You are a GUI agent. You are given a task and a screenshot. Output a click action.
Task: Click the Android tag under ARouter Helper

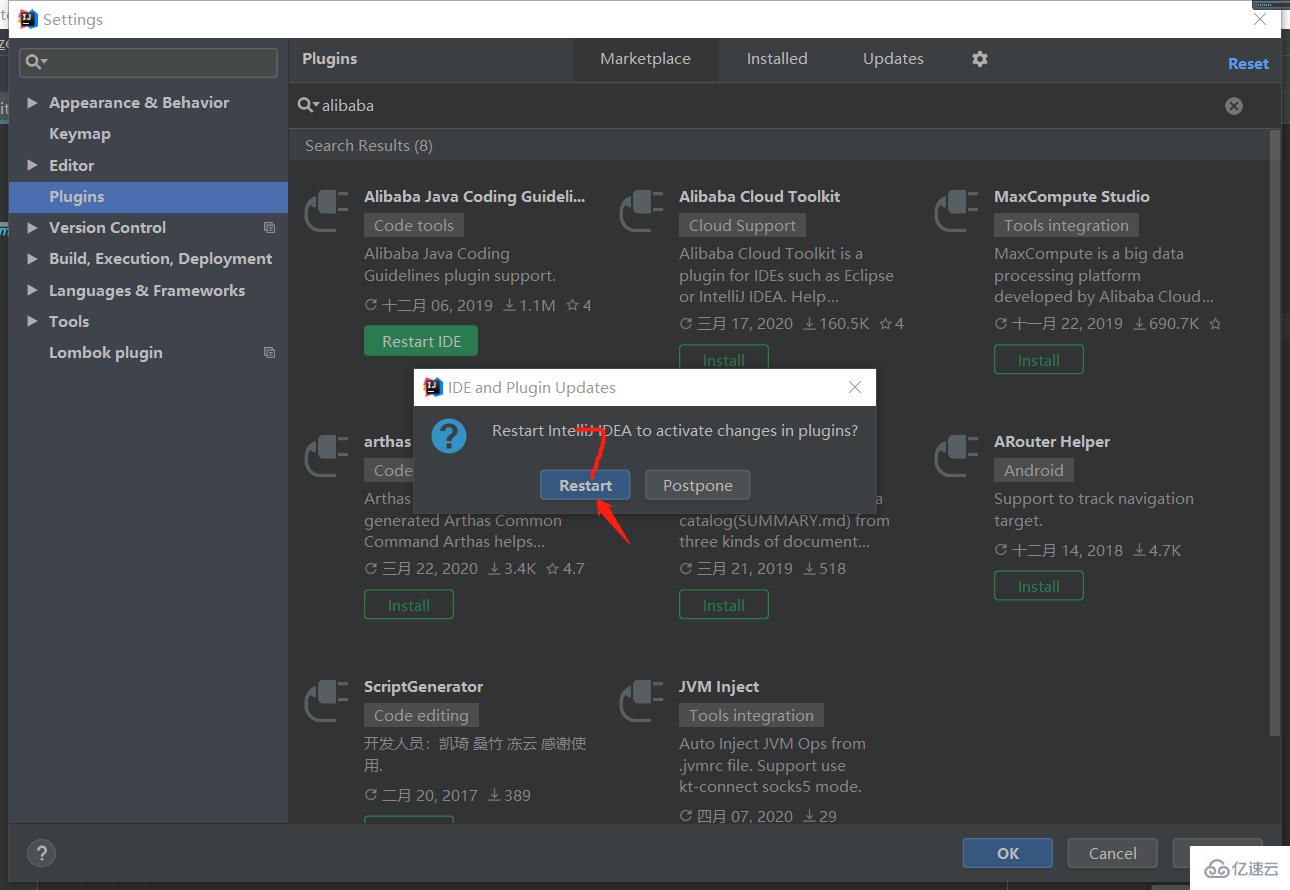tap(1034, 470)
